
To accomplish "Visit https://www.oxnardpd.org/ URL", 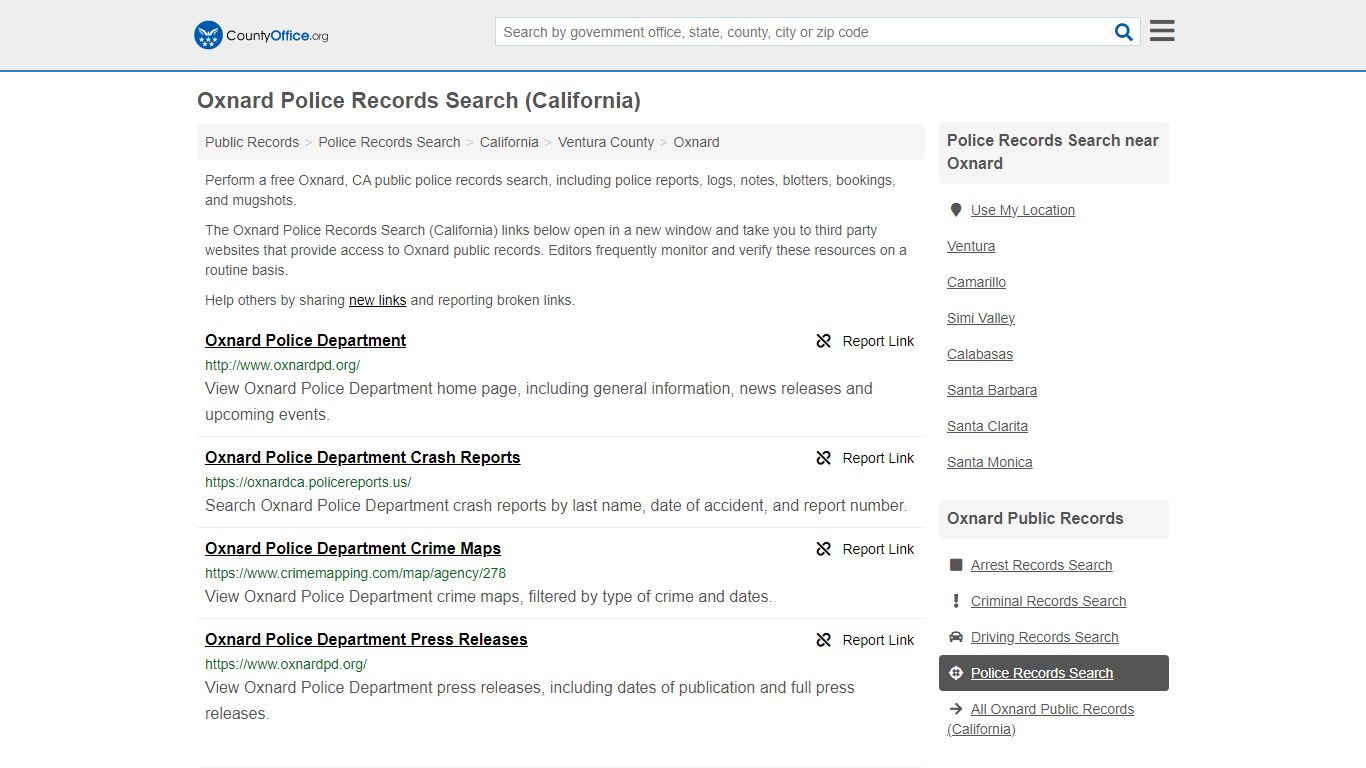I will pyautogui.click(x=286, y=664).
